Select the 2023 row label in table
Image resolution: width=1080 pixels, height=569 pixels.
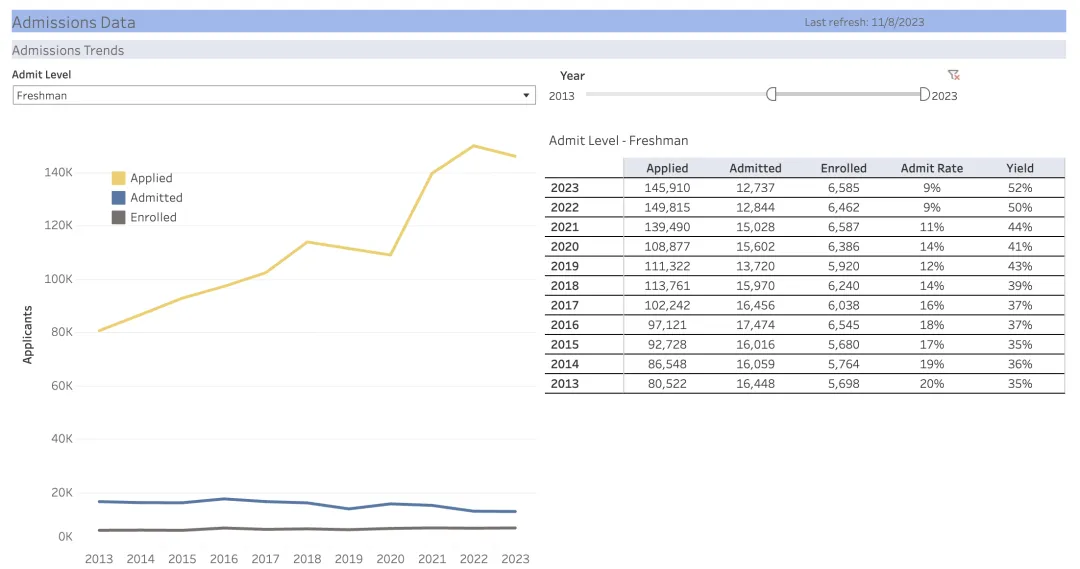pos(564,188)
